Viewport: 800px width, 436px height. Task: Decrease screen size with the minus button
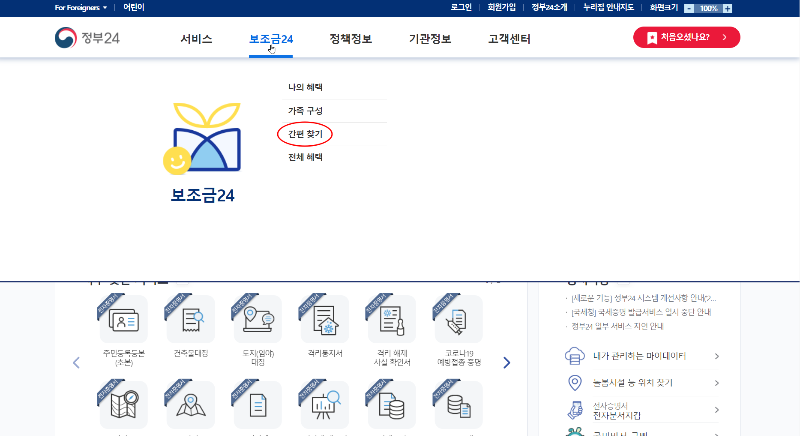click(689, 8)
